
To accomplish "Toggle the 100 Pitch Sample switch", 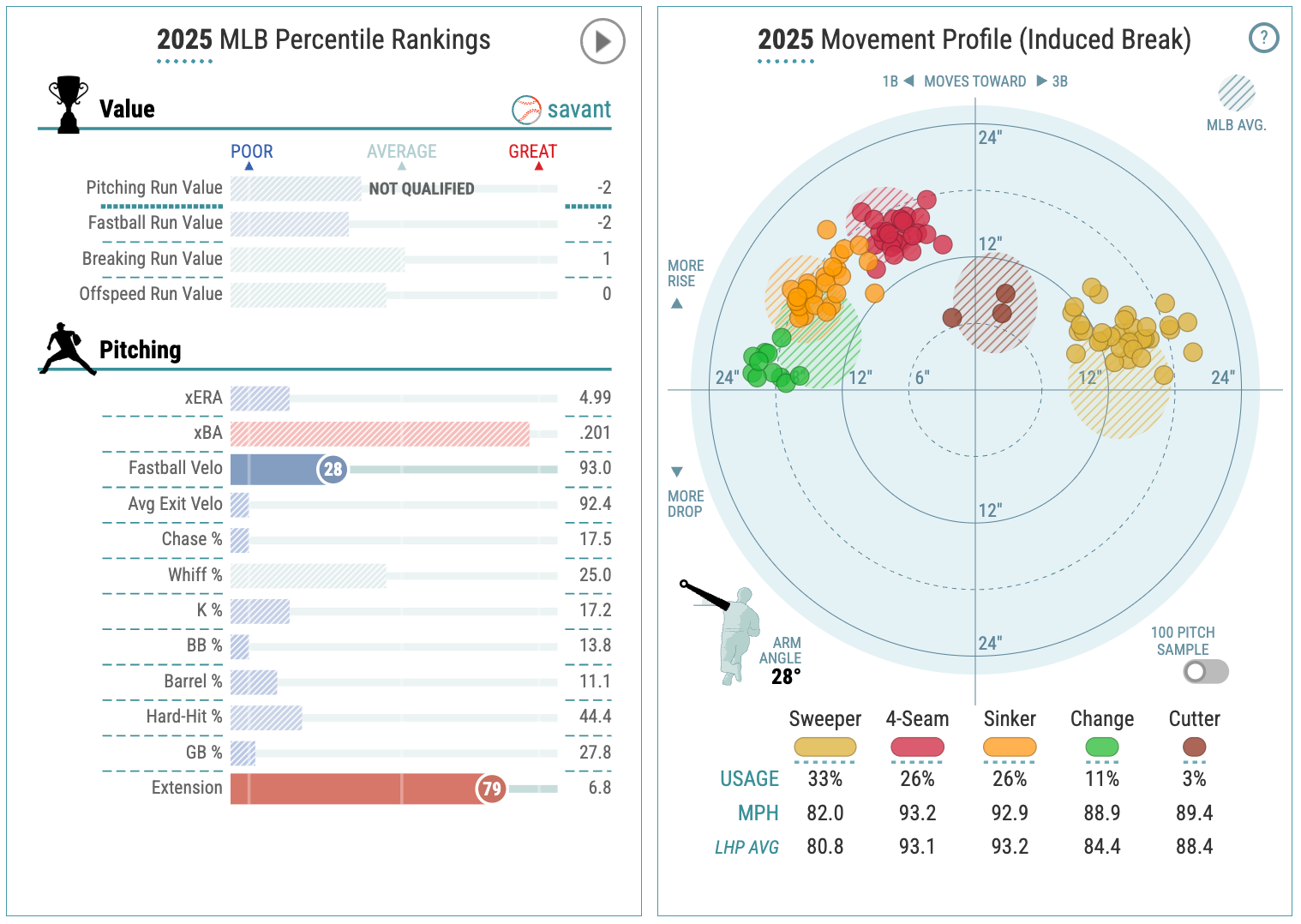I will coord(1205,671).
